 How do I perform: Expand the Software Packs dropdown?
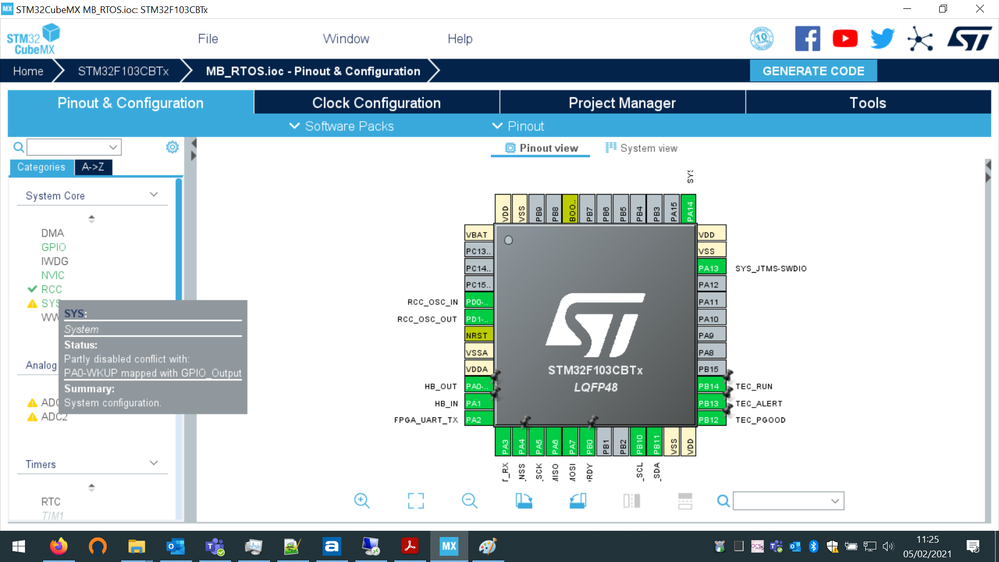(341, 126)
